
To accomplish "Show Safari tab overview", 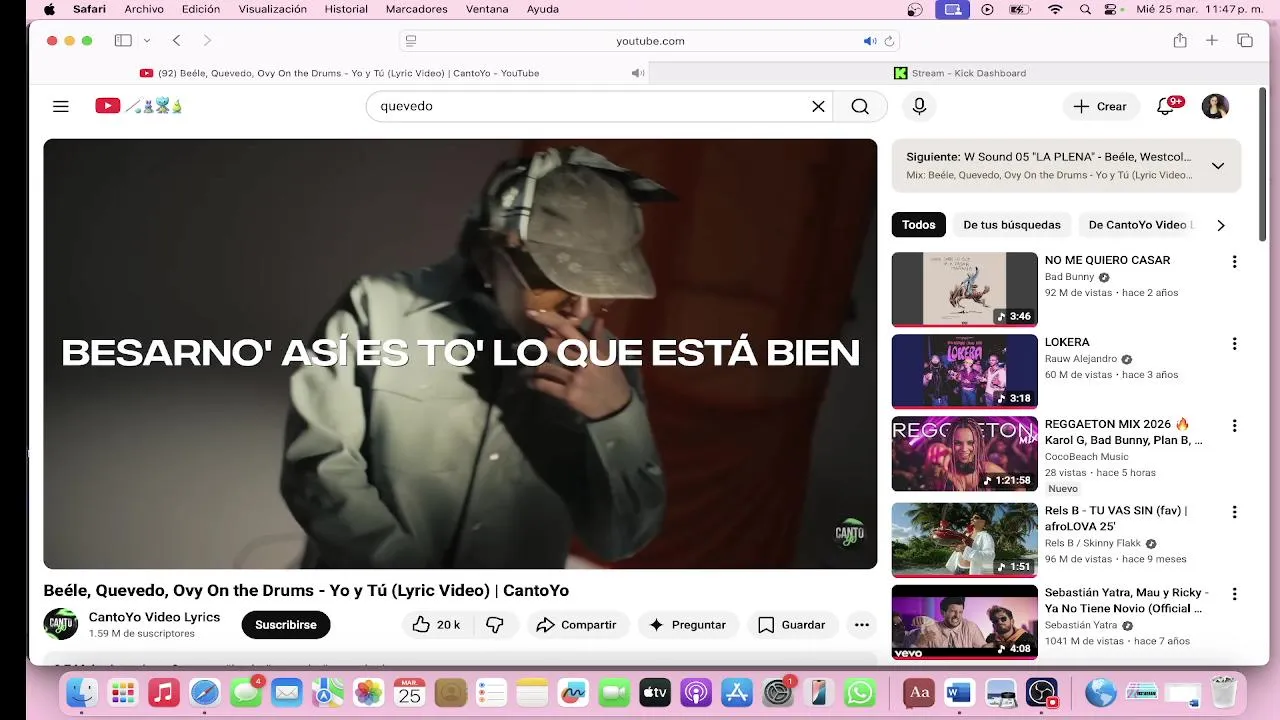I will 1245,41.
